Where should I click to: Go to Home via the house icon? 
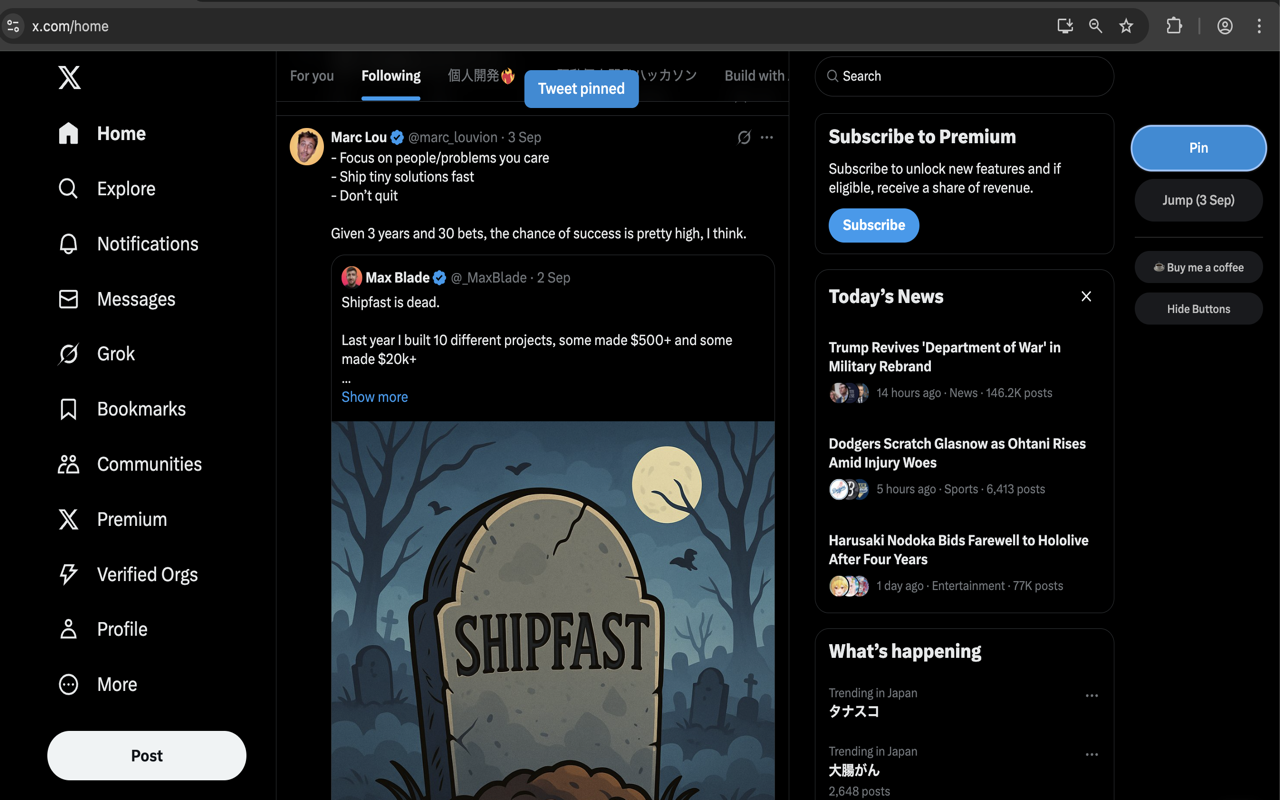click(x=68, y=133)
